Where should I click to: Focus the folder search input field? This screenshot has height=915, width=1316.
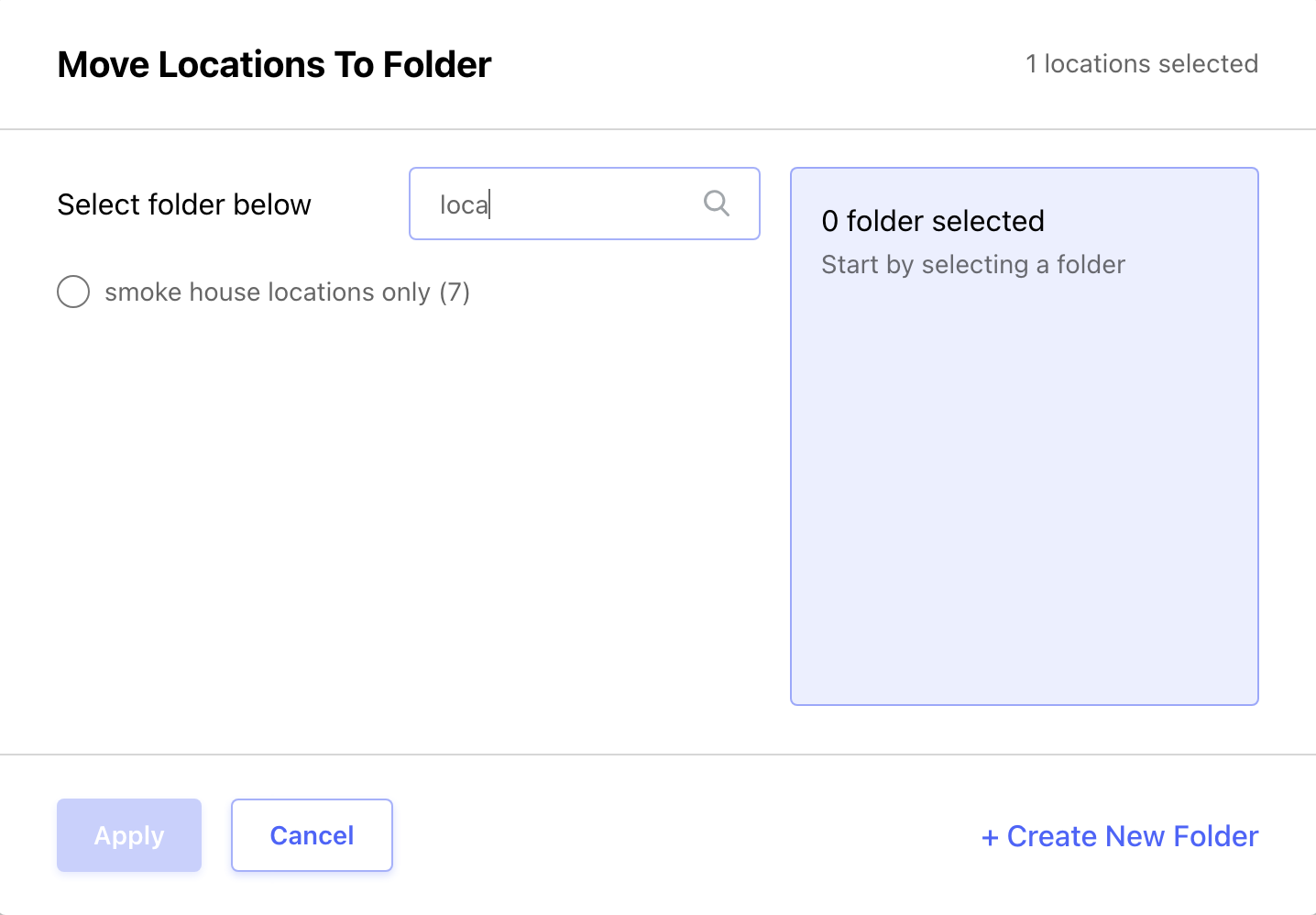coord(585,204)
